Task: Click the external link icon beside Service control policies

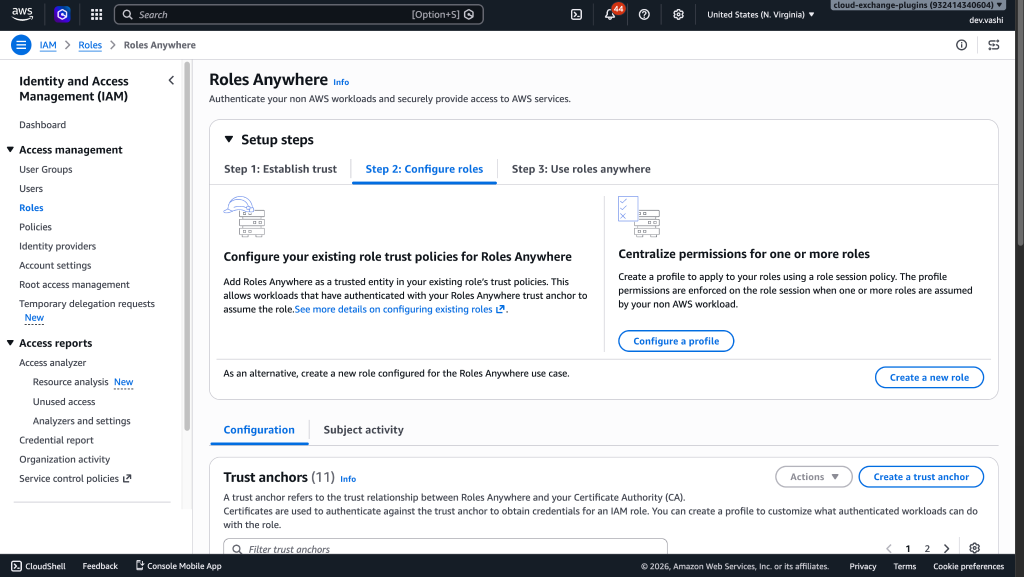Action: (127, 478)
